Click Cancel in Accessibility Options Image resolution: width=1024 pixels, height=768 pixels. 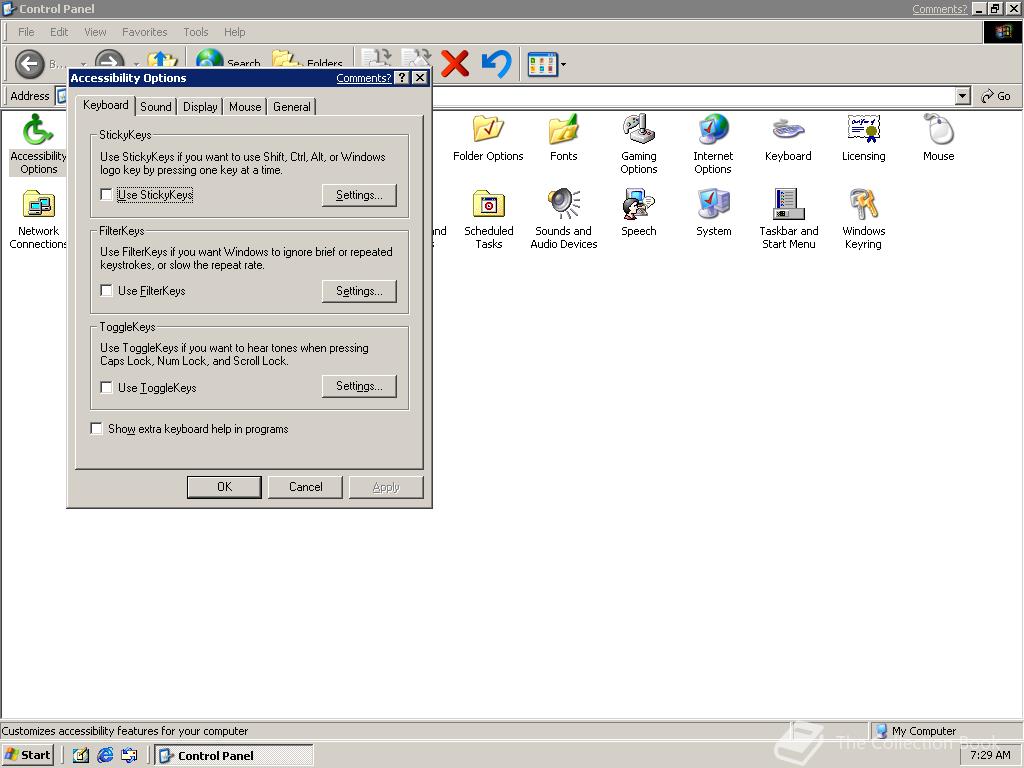coord(306,487)
